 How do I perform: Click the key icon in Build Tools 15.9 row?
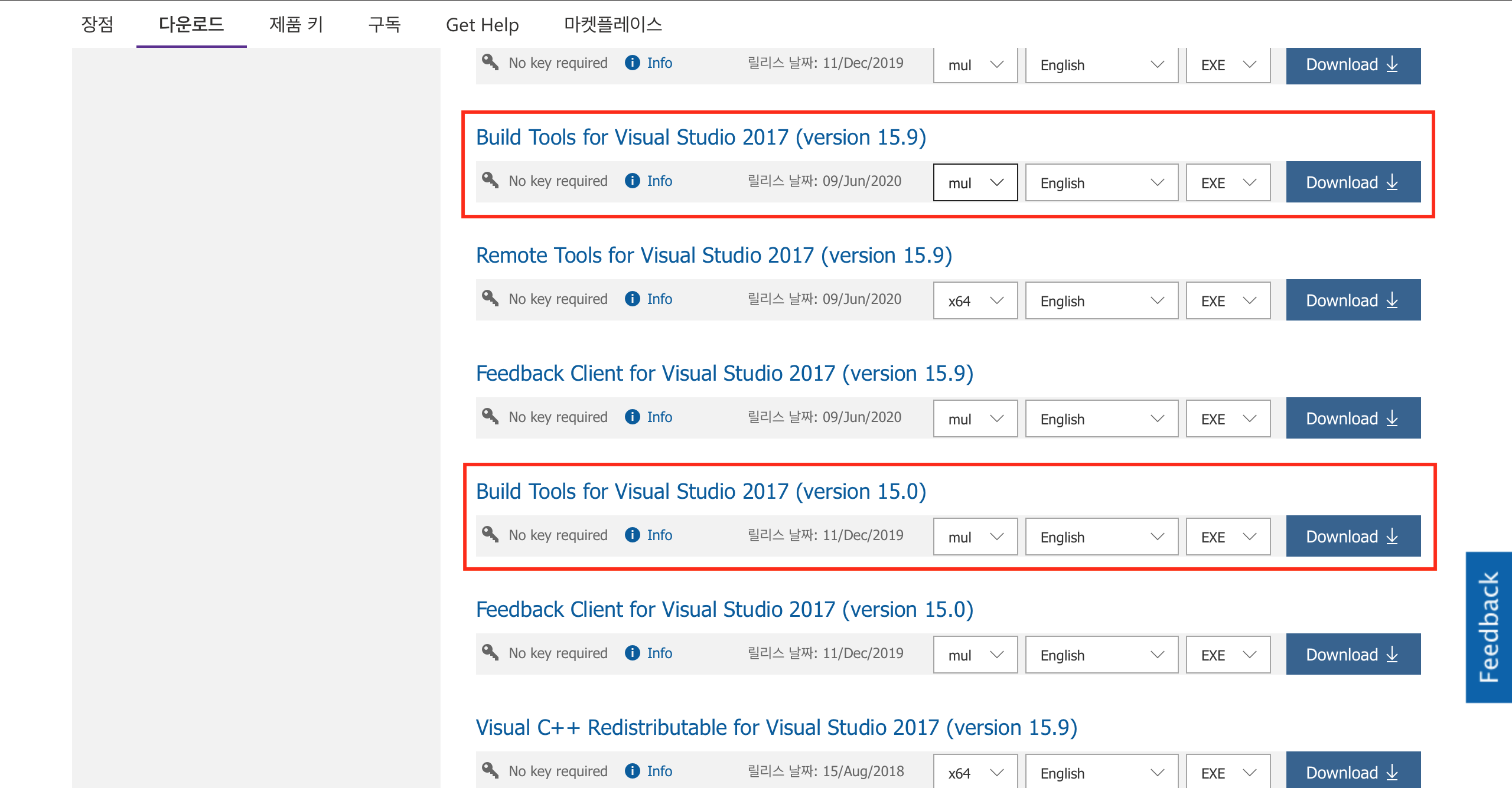490,179
